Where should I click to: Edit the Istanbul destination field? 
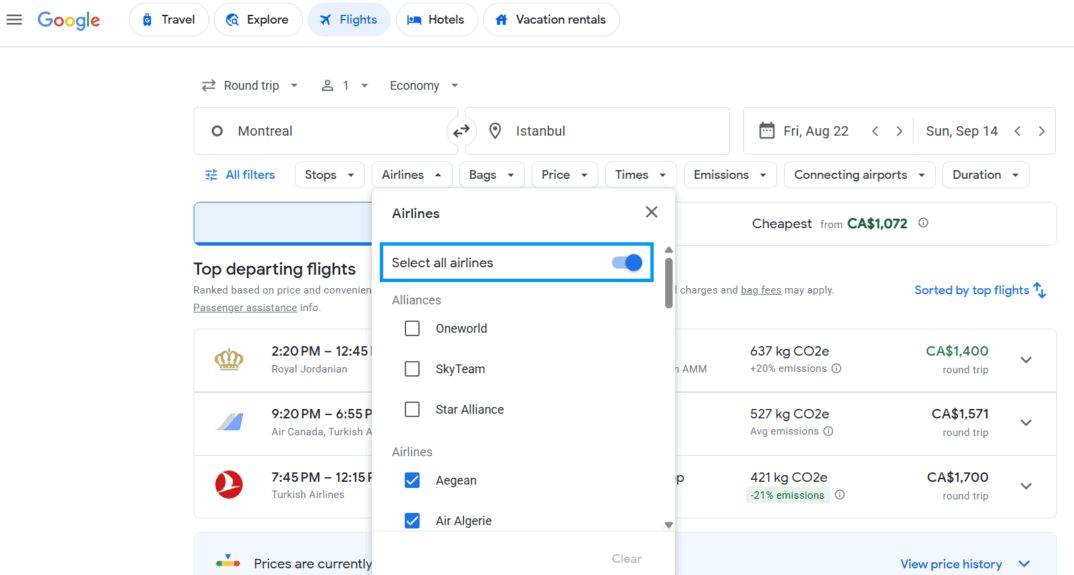(x=597, y=131)
